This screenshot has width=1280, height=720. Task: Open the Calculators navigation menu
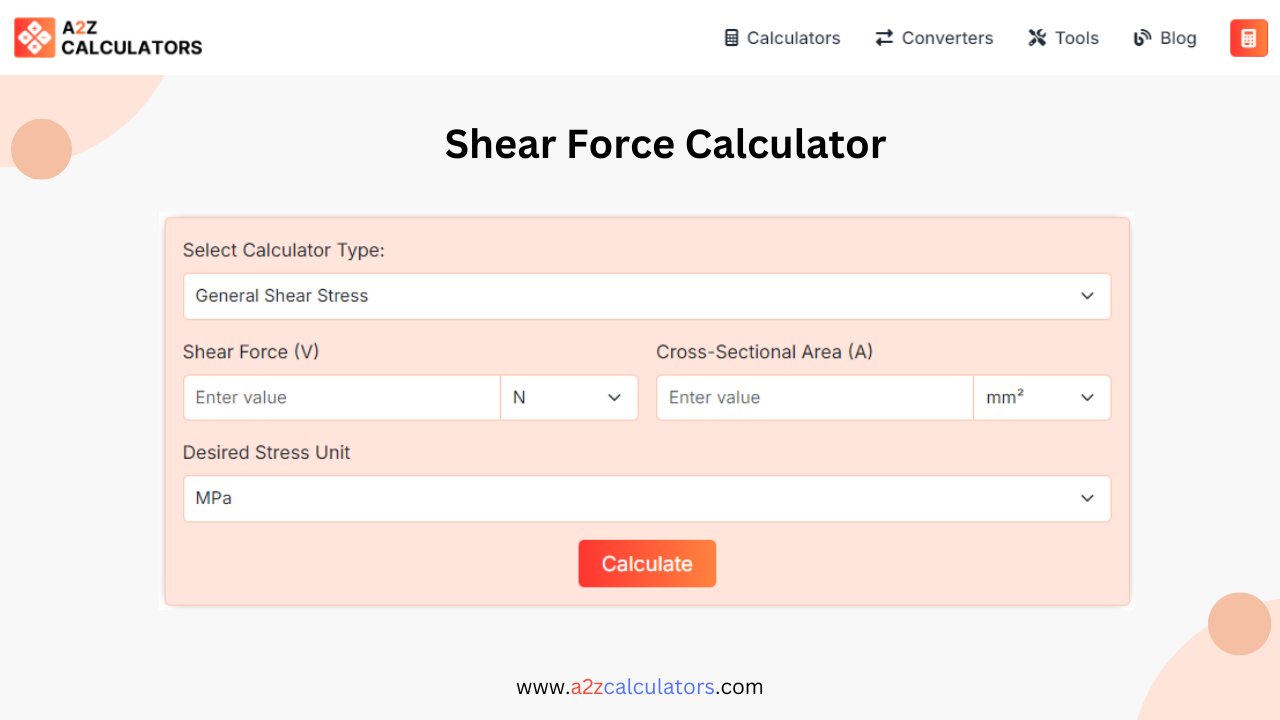[793, 38]
